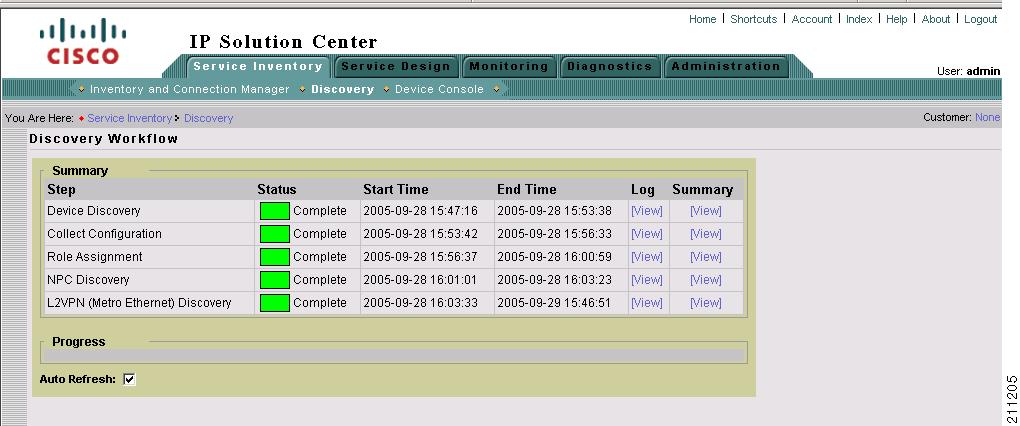Open the Index link
This screenshot has height=426, width=1020.
859,20
